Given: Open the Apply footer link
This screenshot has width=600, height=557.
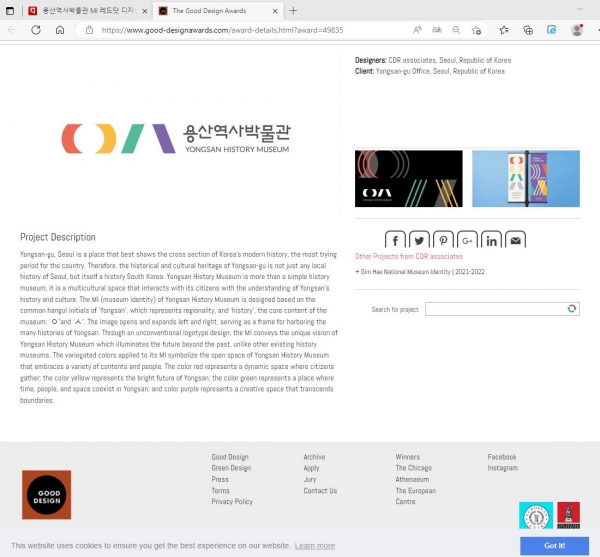Looking at the screenshot, I should (x=311, y=468).
